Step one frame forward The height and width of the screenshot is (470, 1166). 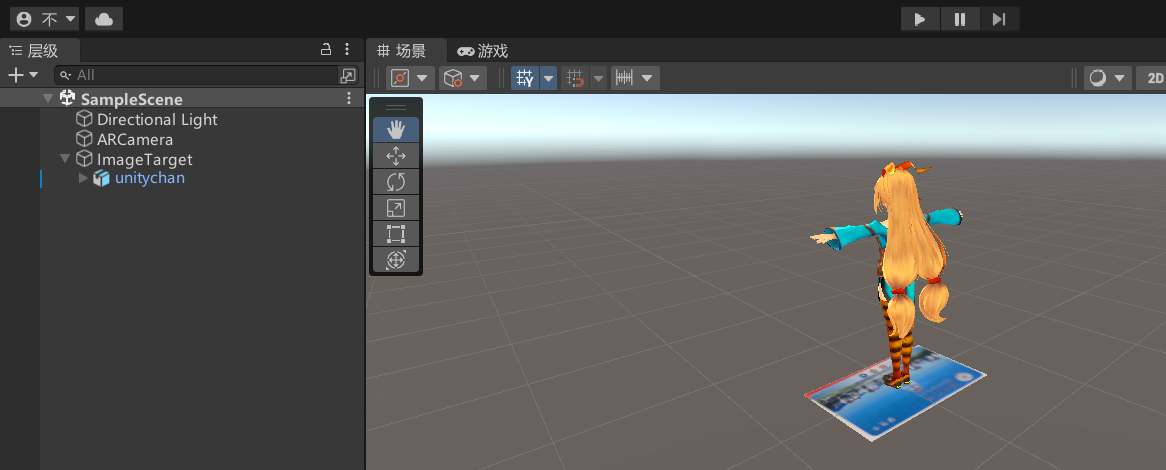pyautogui.click(x=999, y=19)
